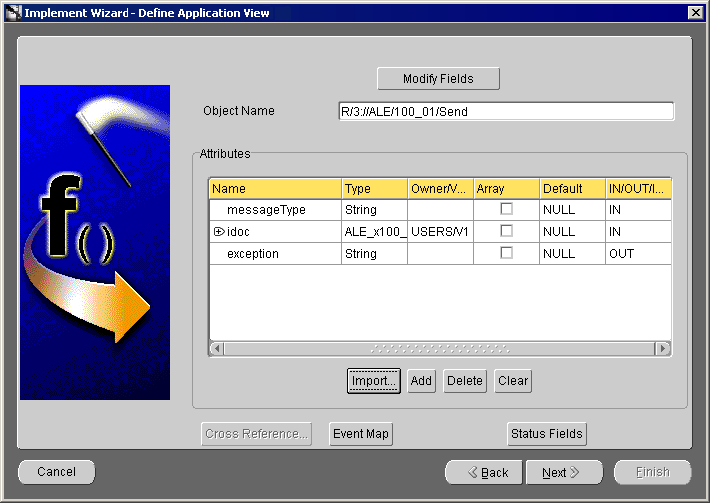Toggle Array checkbox for exception
This screenshot has height=503, width=710.
(506, 253)
